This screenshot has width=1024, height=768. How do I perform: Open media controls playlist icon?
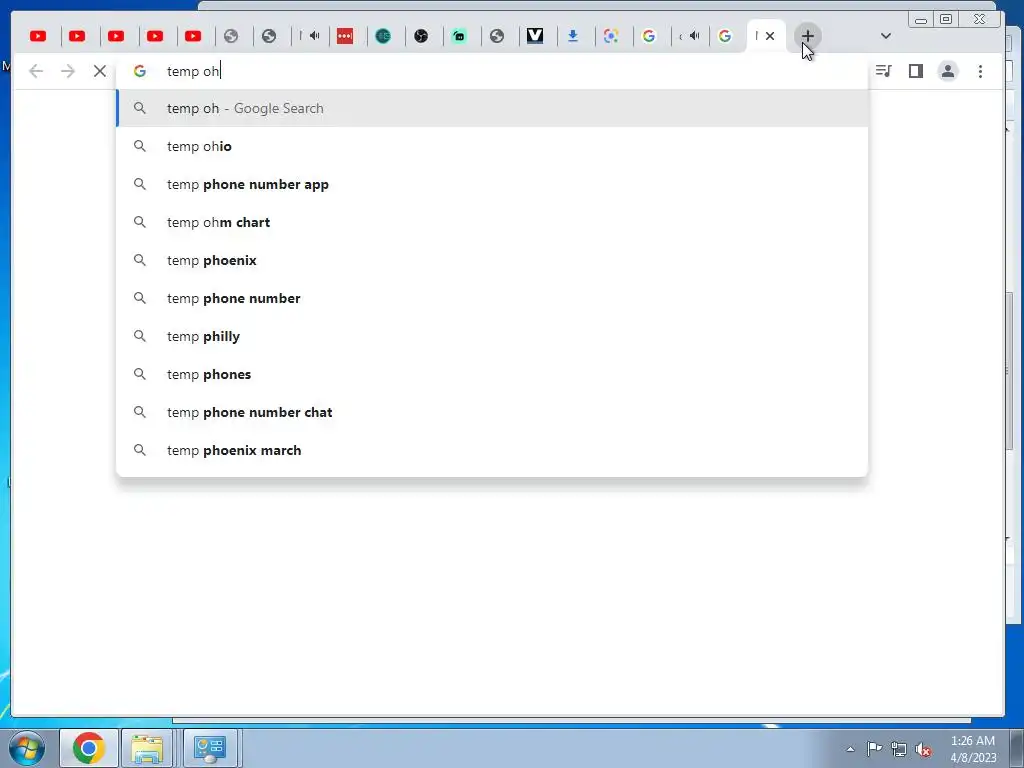pos(884,71)
